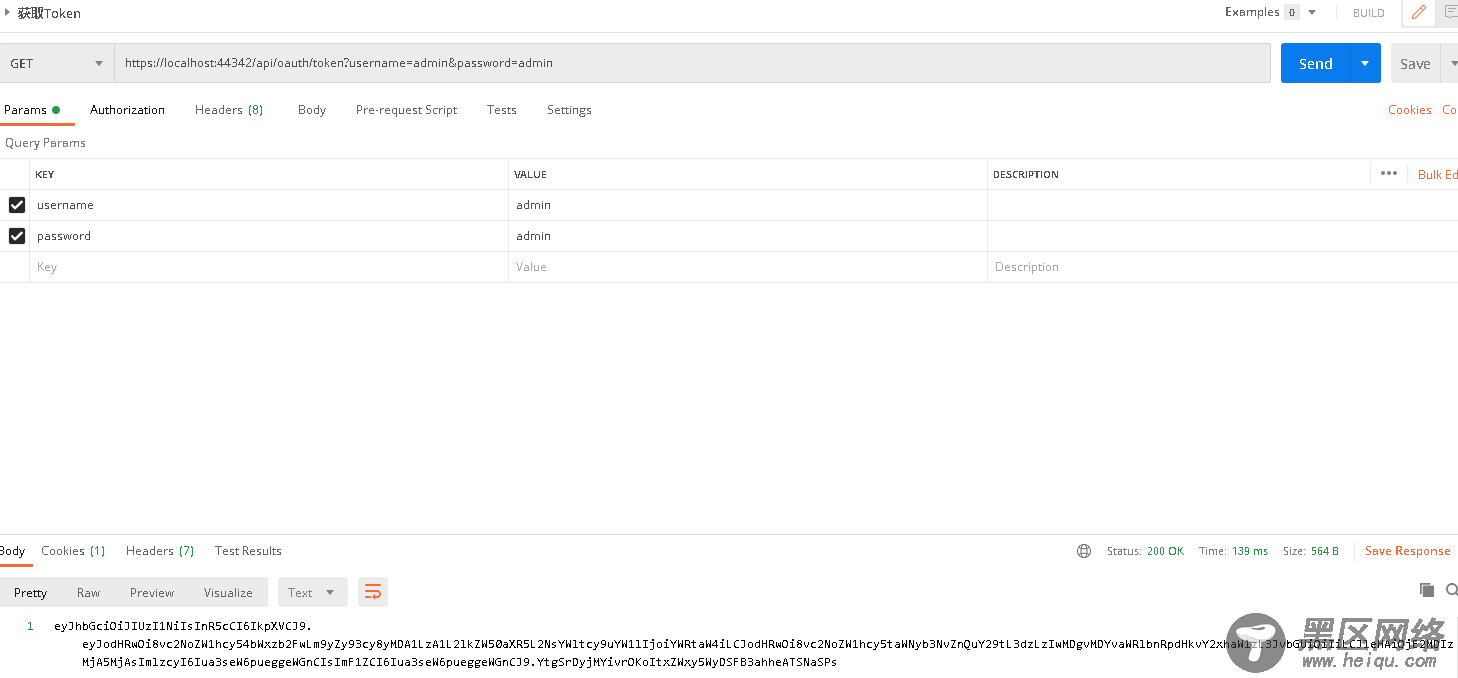
Task: Click the empty Value field
Action: coord(747,267)
